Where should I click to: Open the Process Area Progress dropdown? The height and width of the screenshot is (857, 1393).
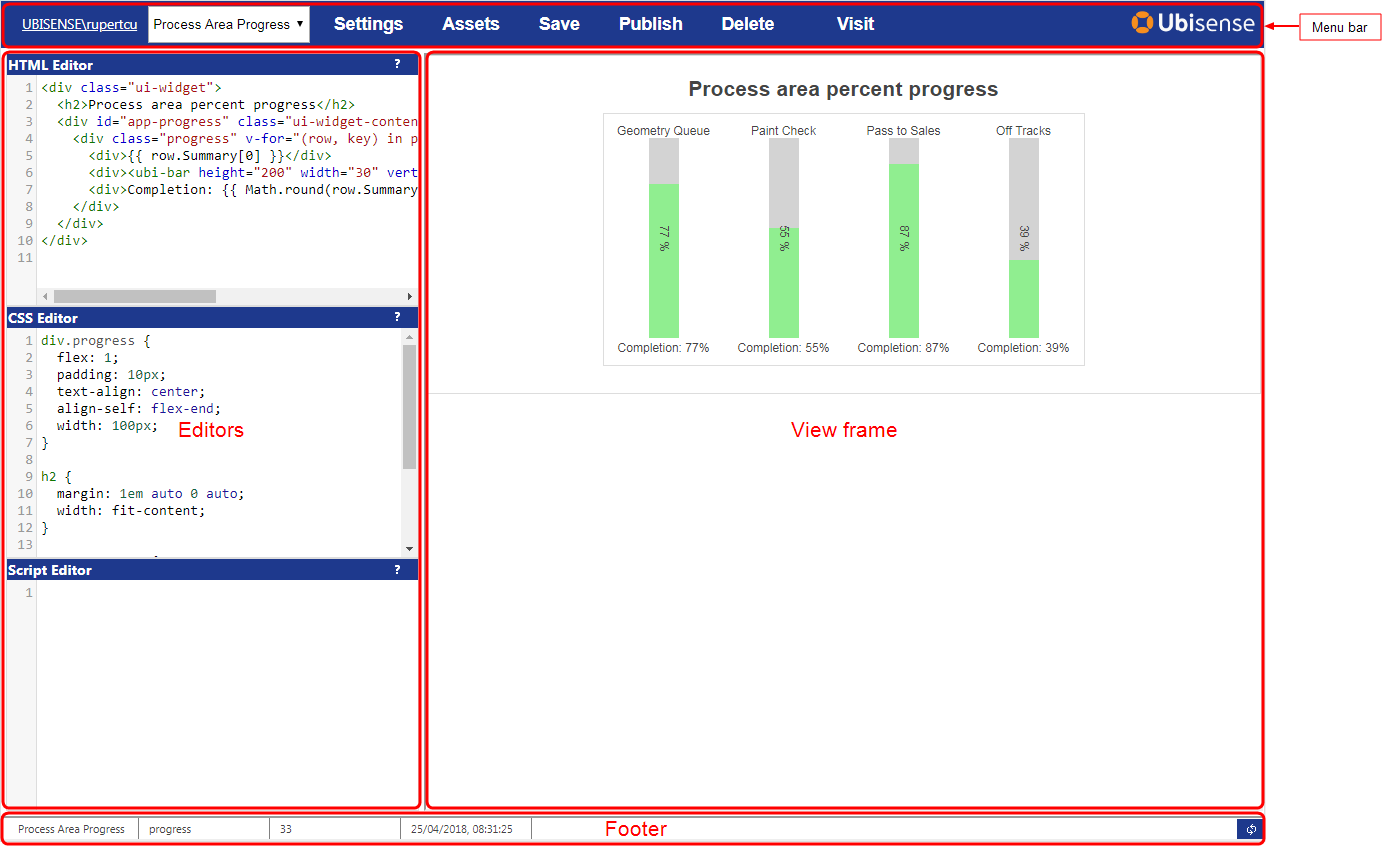coord(229,24)
